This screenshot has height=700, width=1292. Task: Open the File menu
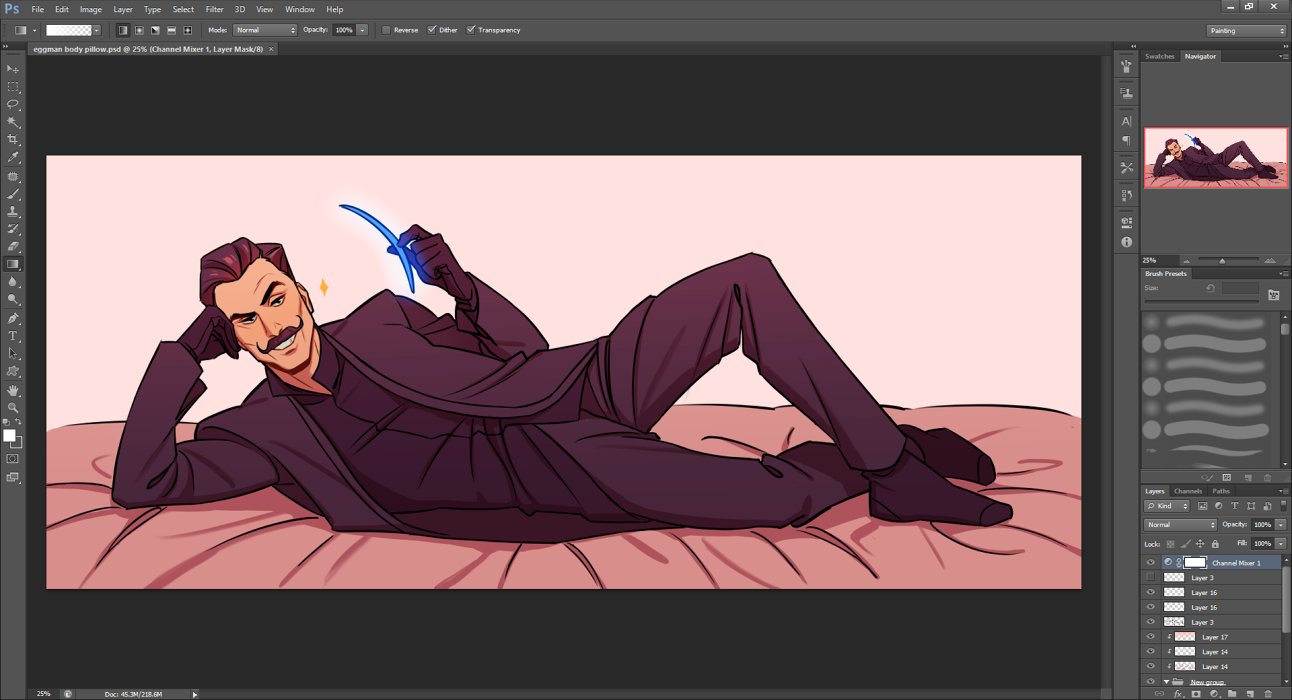point(38,9)
